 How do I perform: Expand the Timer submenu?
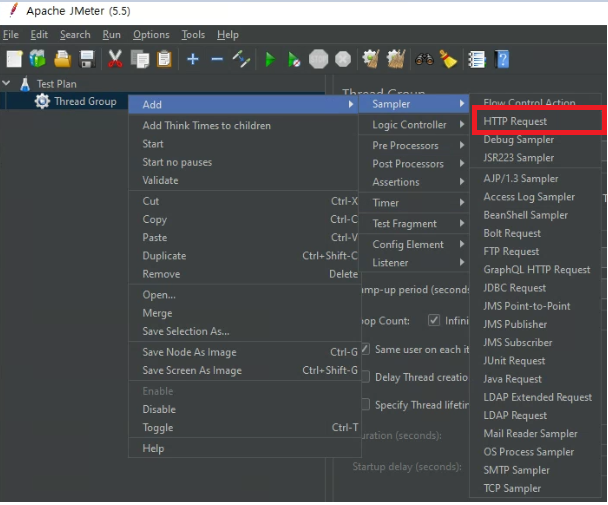click(x=414, y=203)
